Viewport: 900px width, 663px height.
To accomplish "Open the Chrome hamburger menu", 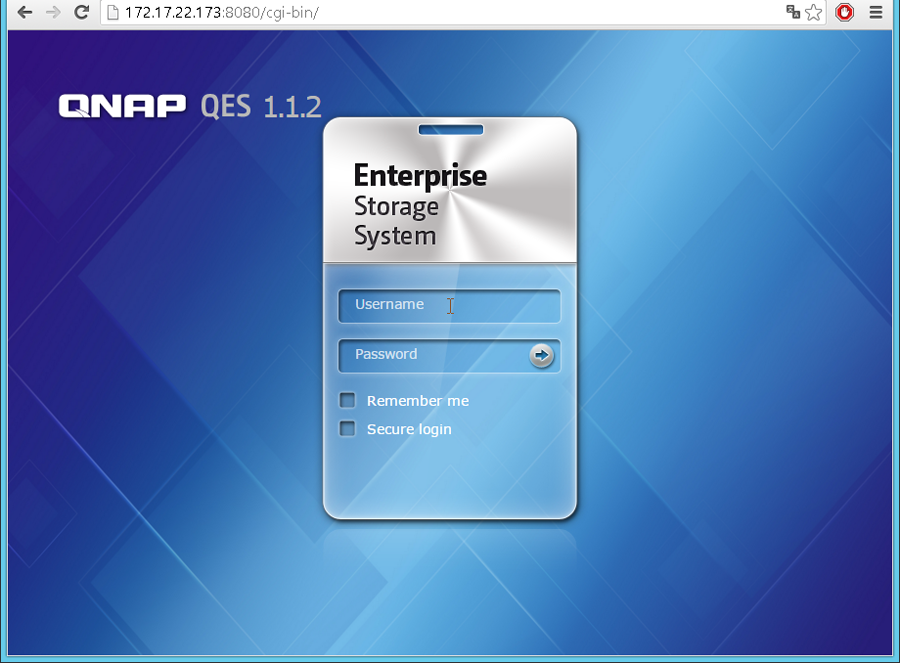I will click(x=876, y=13).
